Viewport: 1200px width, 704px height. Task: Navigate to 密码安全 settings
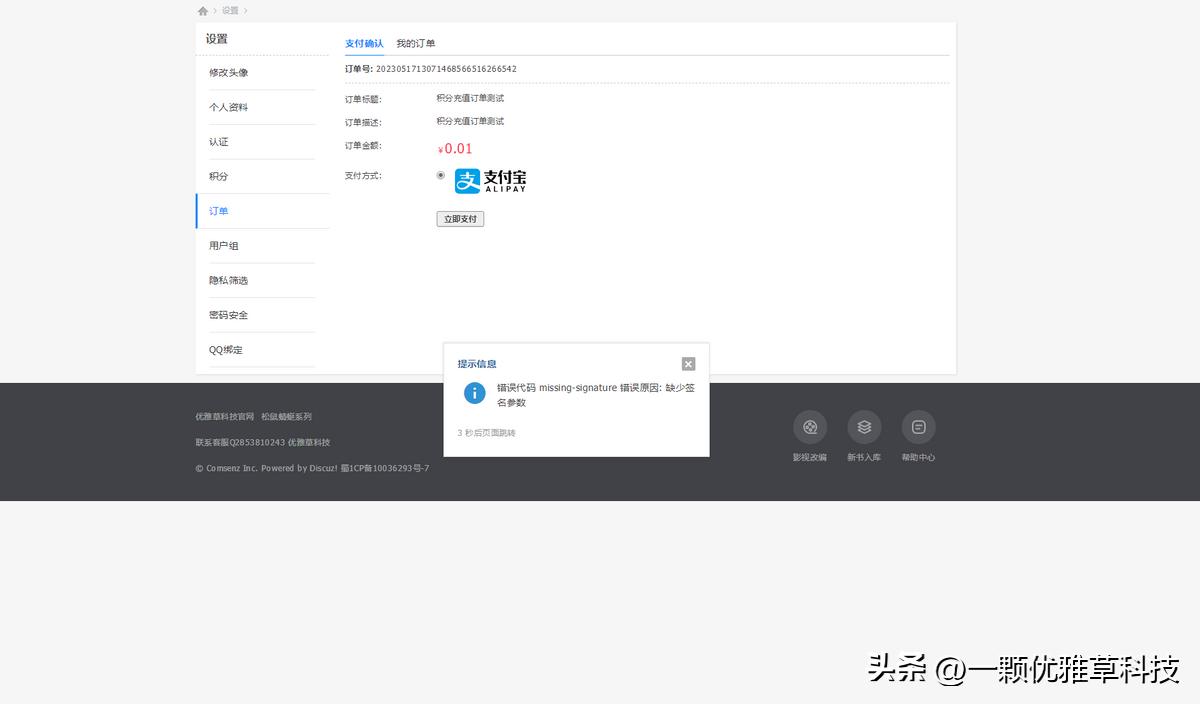(x=229, y=314)
